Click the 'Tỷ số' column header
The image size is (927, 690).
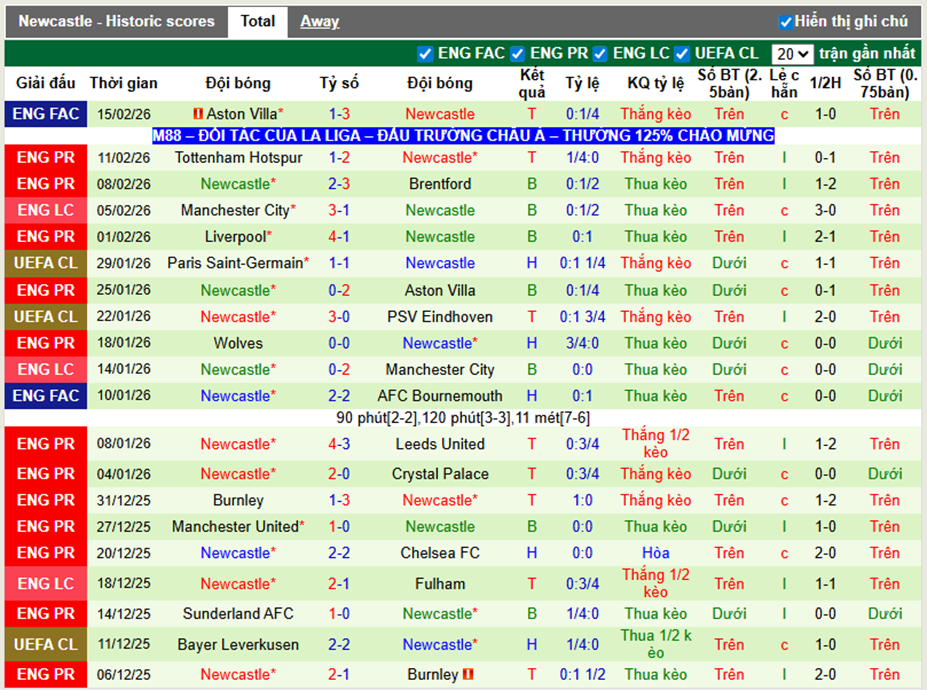pyautogui.click(x=339, y=83)
